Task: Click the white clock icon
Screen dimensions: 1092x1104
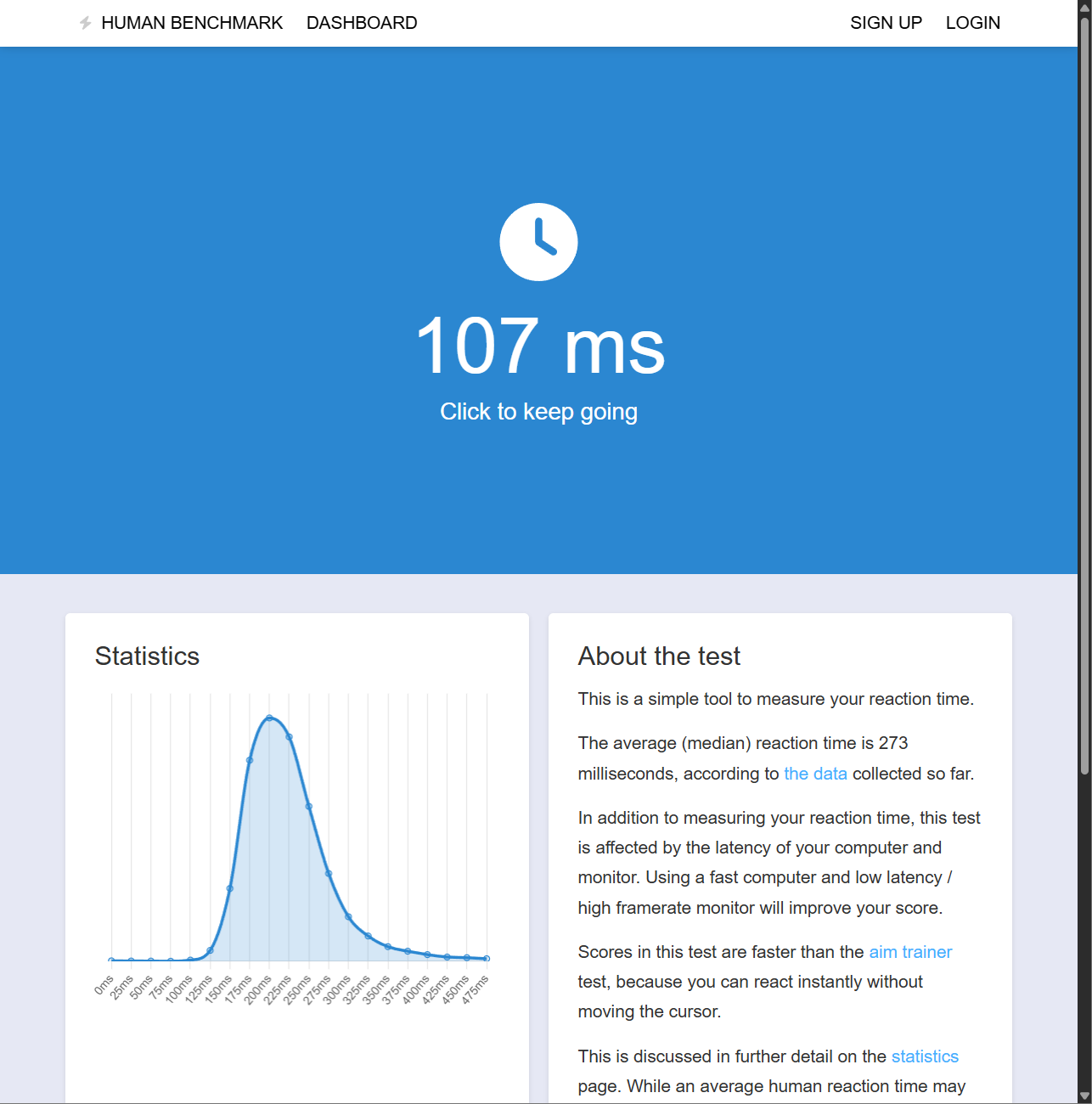Action: coord(538,242)
